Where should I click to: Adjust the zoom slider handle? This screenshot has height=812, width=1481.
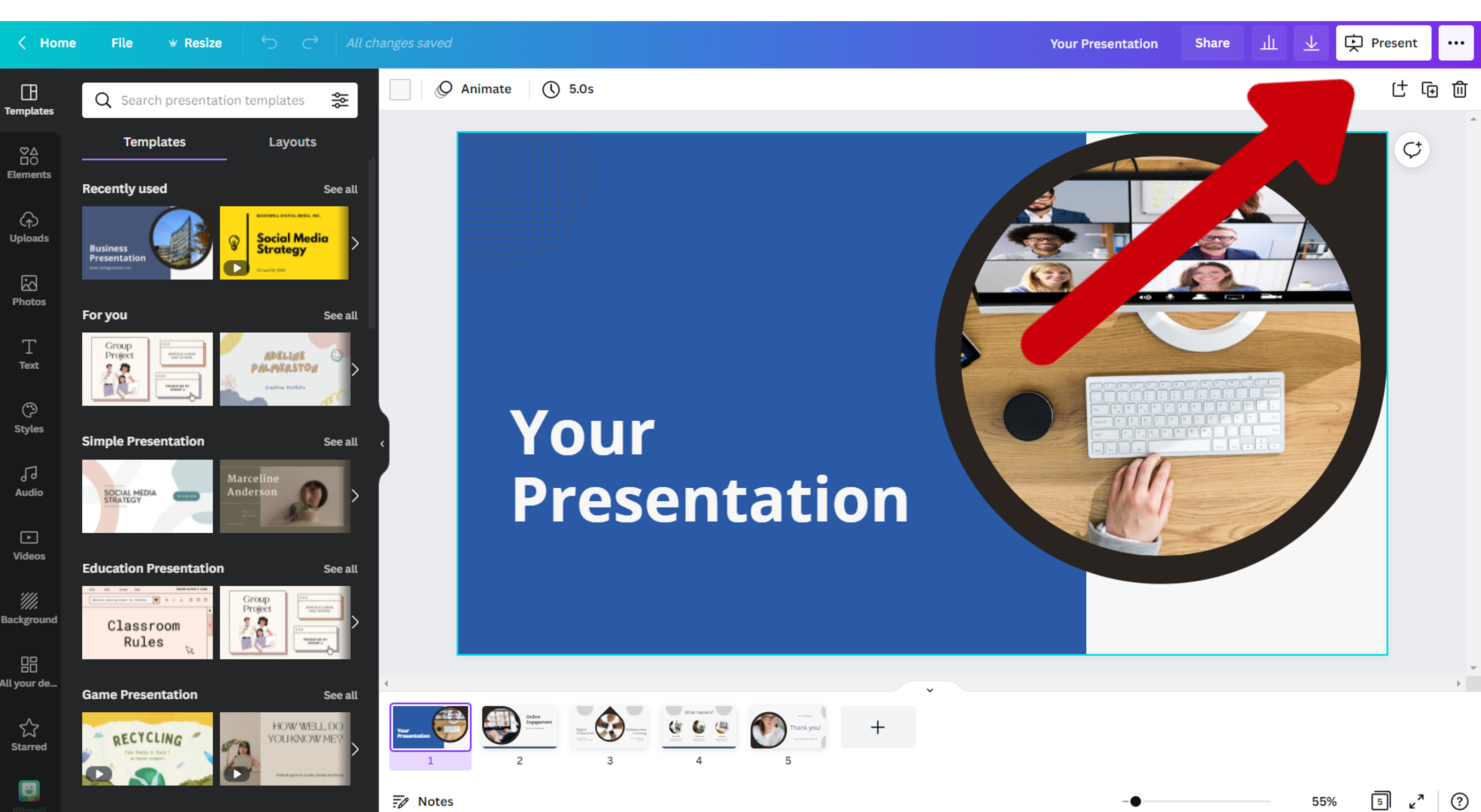(1135, 801)
